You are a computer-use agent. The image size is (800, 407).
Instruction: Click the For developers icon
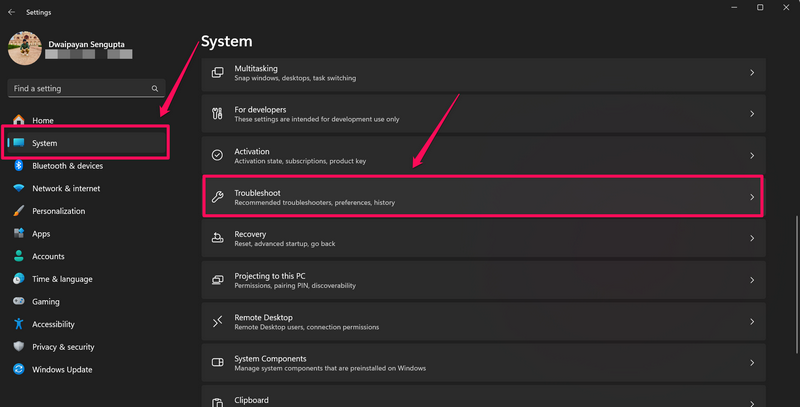[x=218, y=114]
